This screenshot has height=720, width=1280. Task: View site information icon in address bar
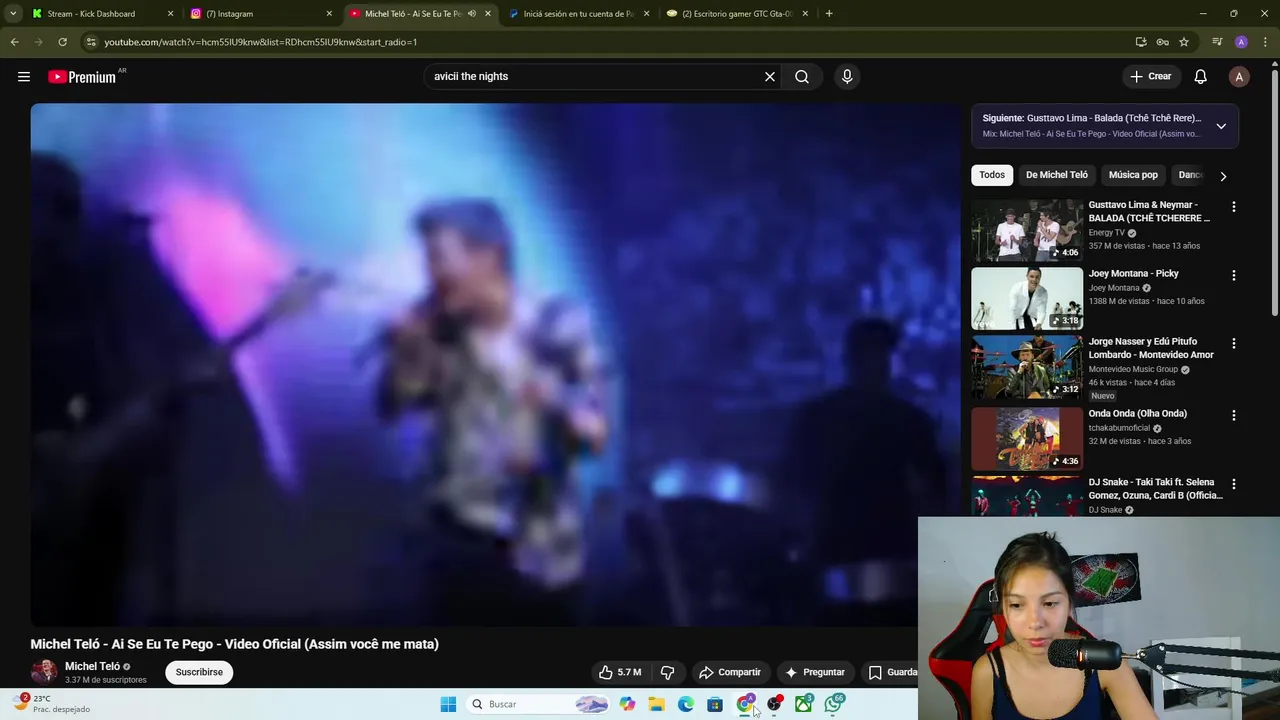click(91, 42)
